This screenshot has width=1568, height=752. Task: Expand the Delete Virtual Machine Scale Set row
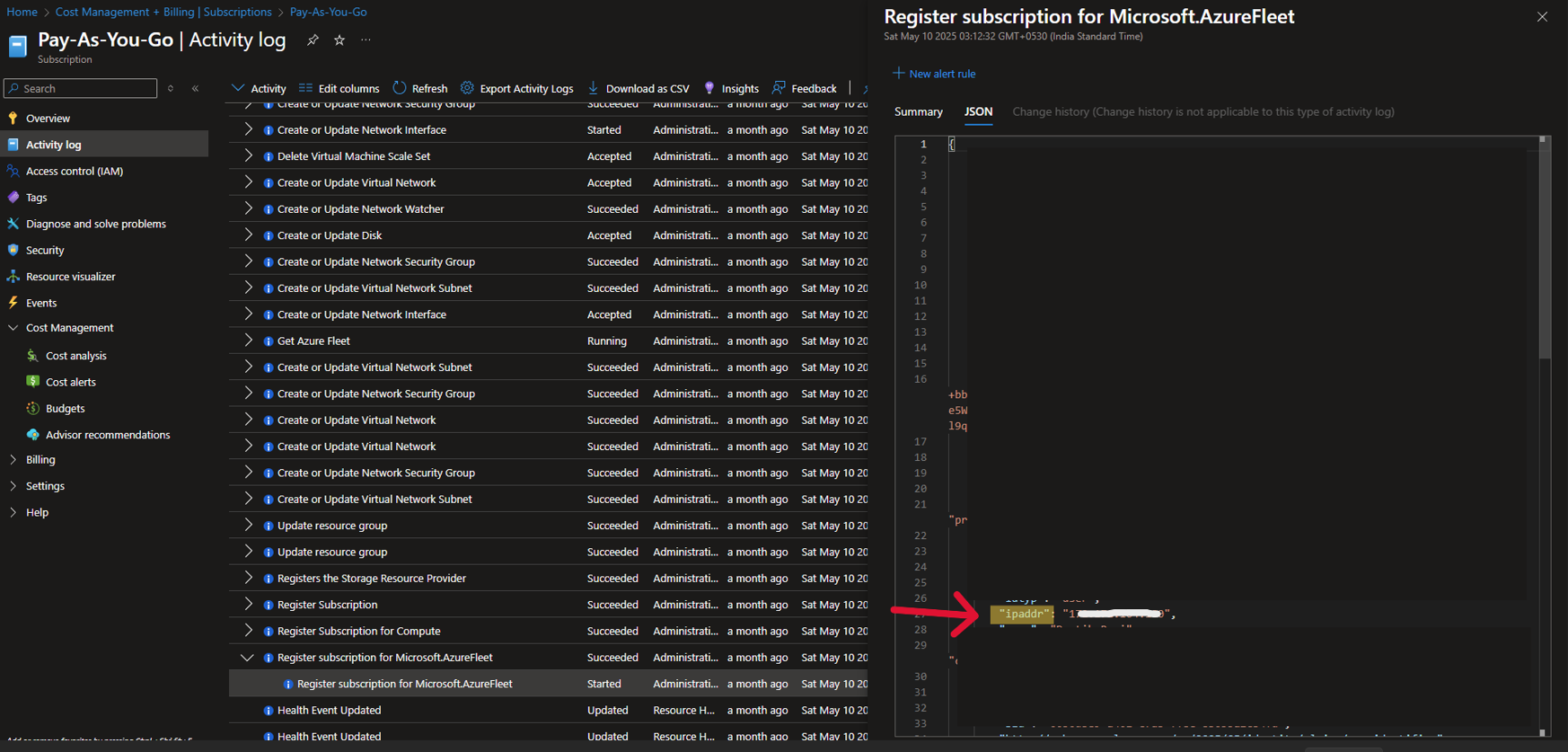[x=248, y=155]
